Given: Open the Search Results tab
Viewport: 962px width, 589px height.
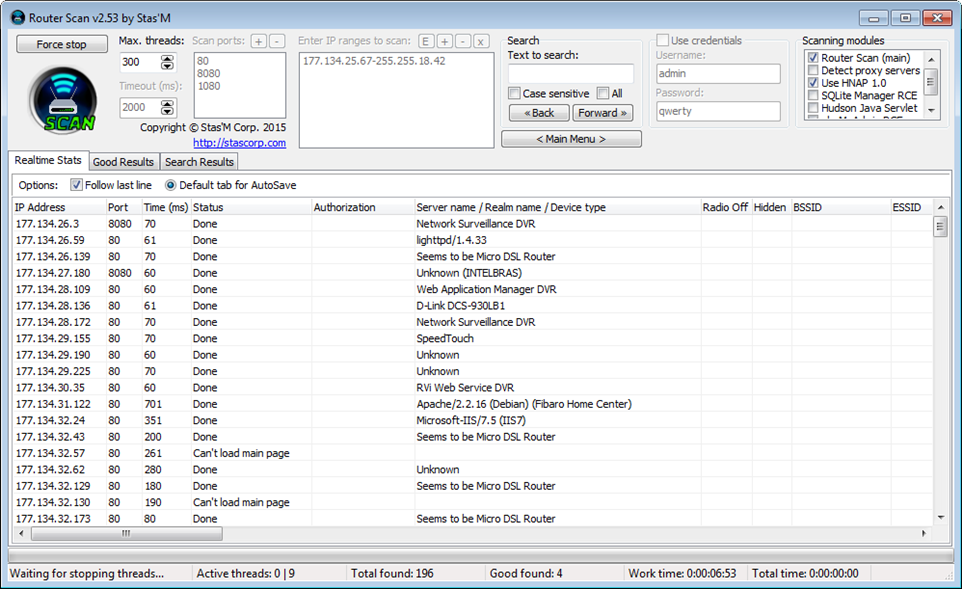Looking at the screenshot, I should [x=199, y=162].
